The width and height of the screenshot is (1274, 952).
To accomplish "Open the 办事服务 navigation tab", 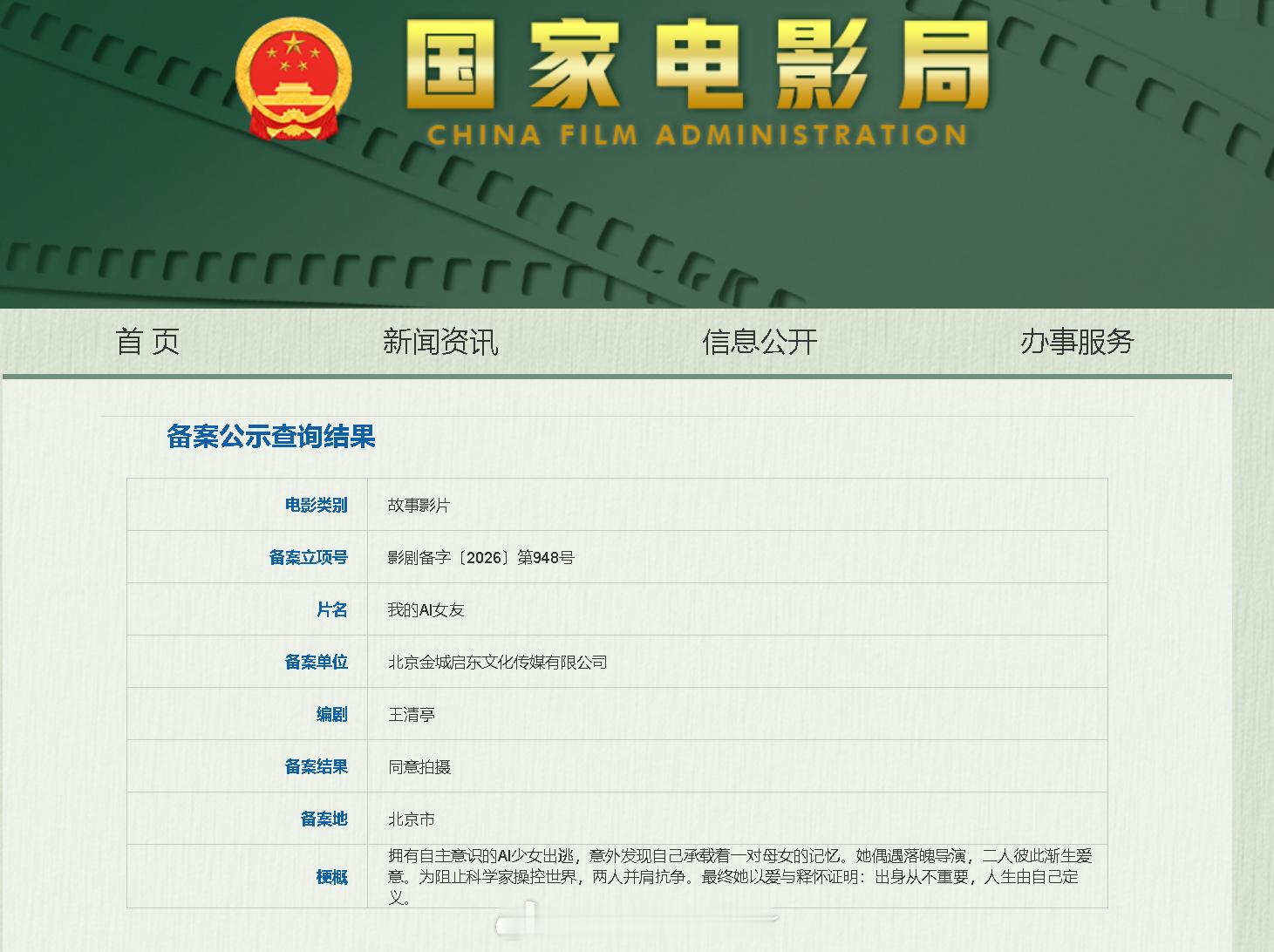I will click(x=1077, y=341).
